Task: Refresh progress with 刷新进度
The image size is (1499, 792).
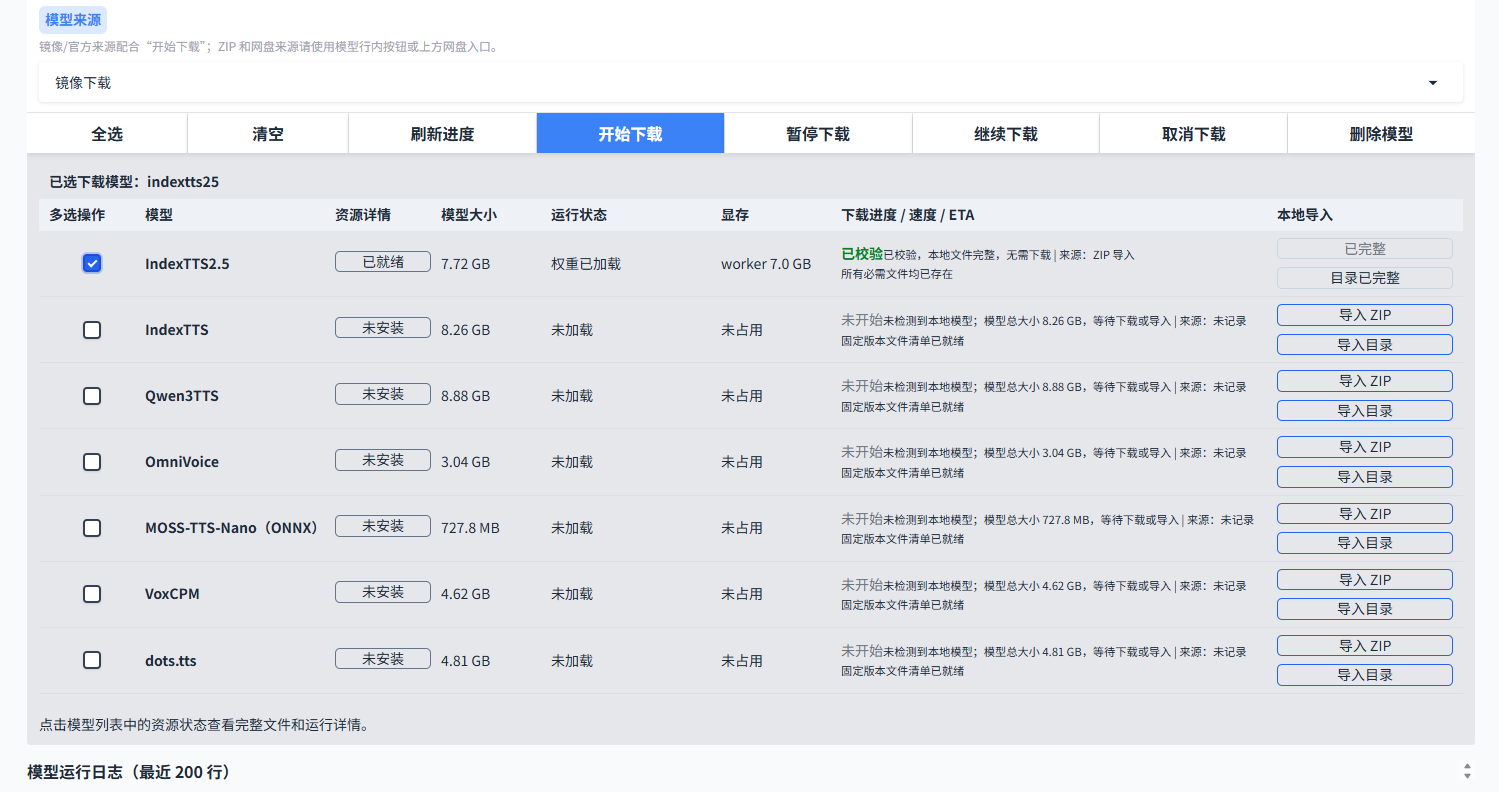Action: pos(442,133)
